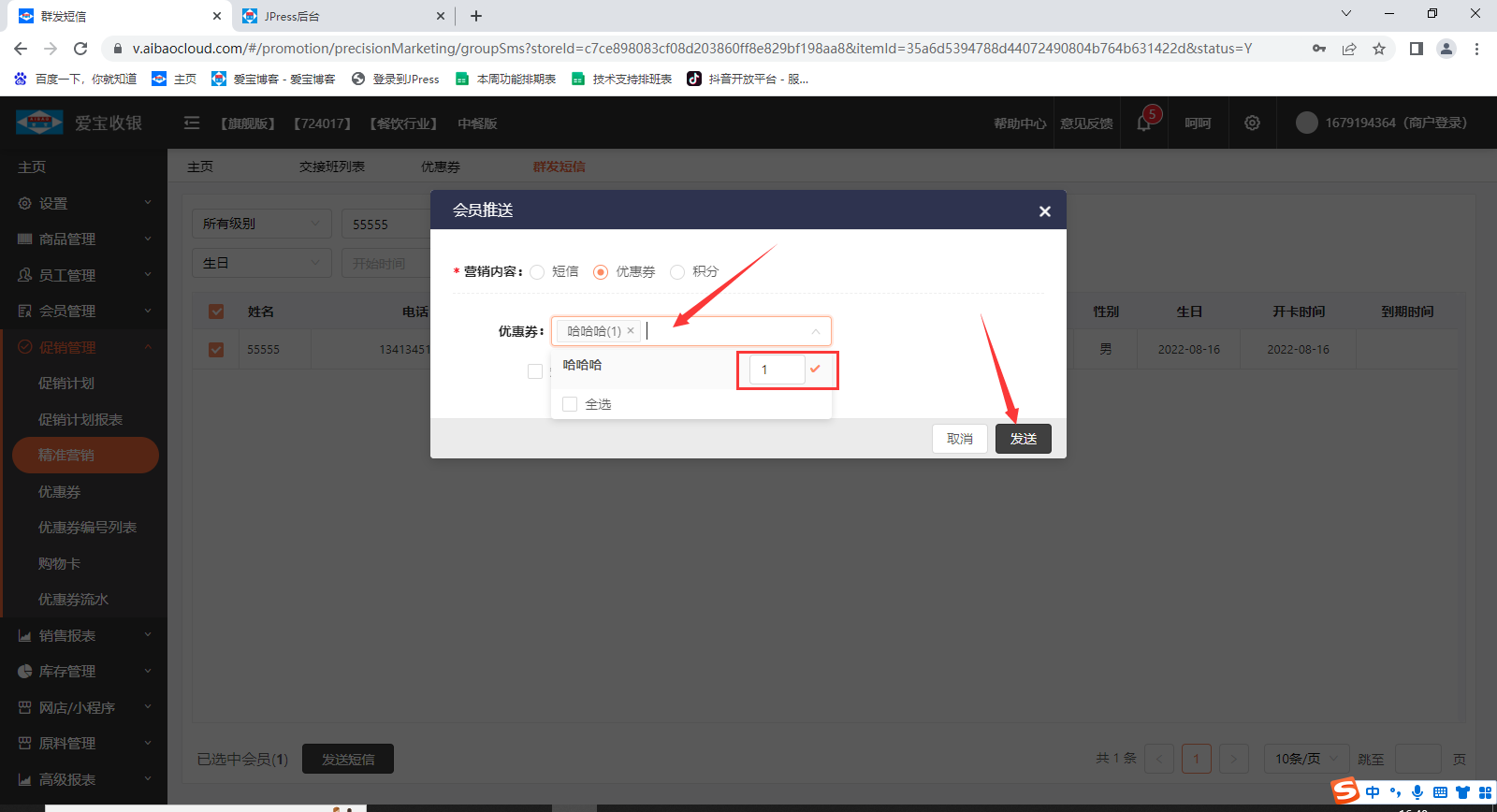Click the Sogou microphone icon
The width and height of the screenshot is (1497, 812).
tap(1417, 791)
